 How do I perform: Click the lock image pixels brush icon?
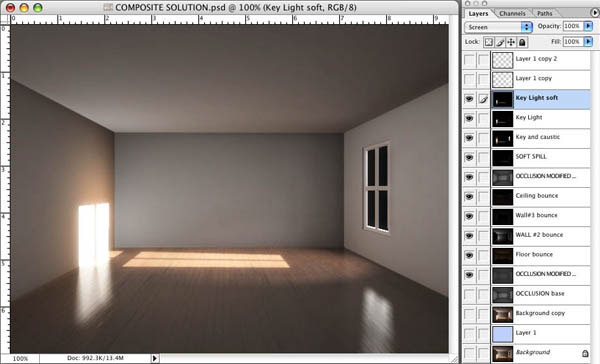coord(500,42)
